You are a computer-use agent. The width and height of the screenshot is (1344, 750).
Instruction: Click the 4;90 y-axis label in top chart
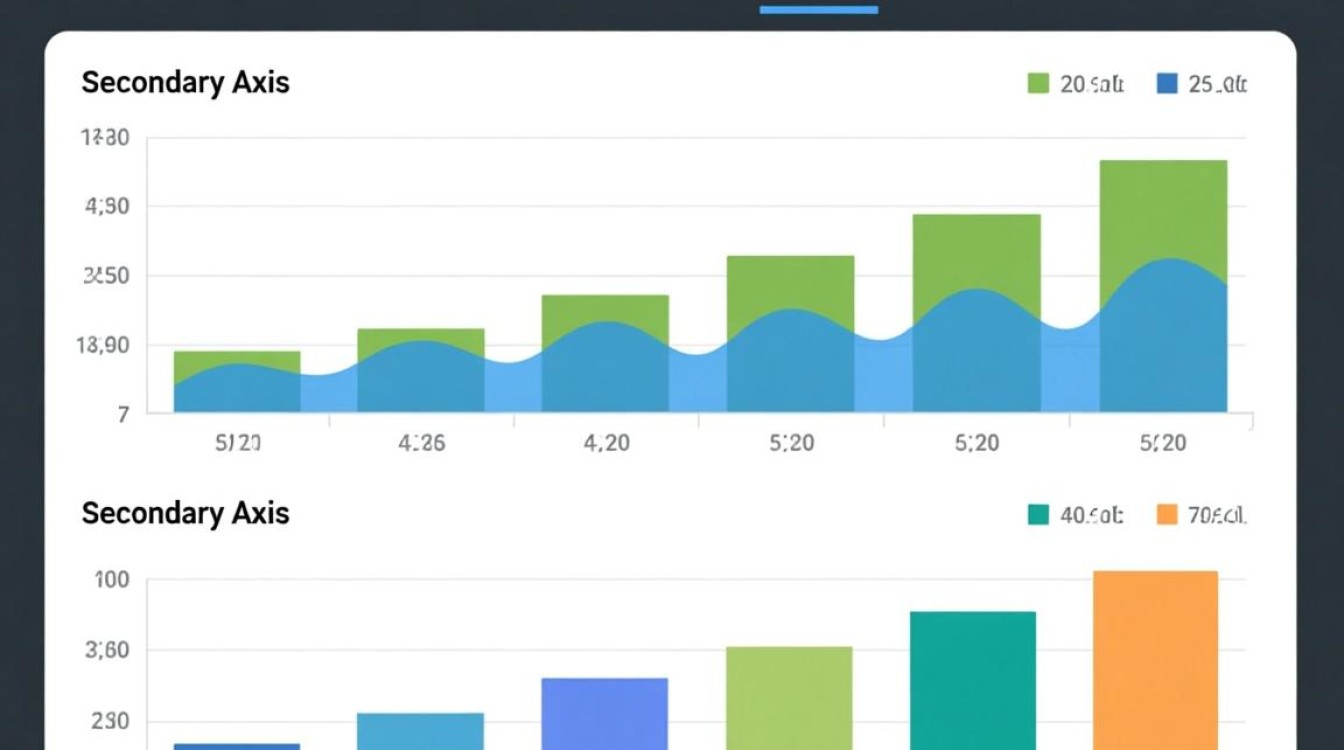(x=107, y=208)
